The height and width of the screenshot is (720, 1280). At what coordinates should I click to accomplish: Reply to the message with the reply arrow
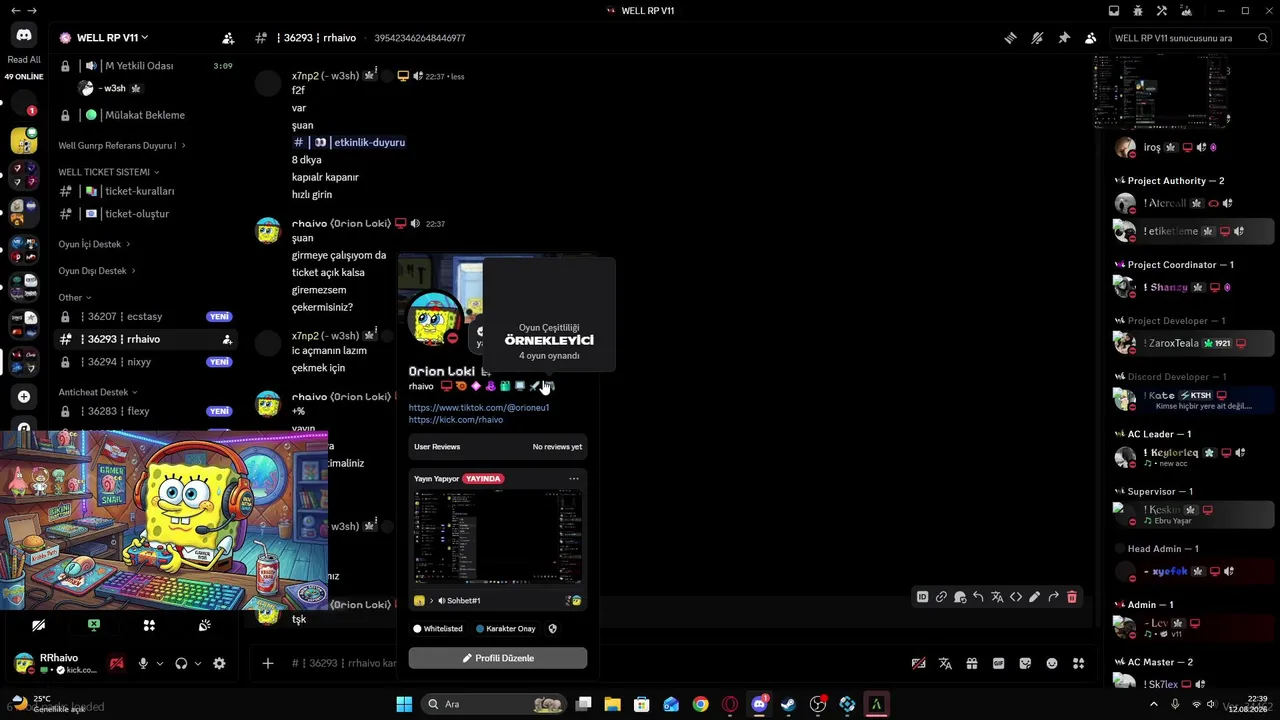pos(979,597)
